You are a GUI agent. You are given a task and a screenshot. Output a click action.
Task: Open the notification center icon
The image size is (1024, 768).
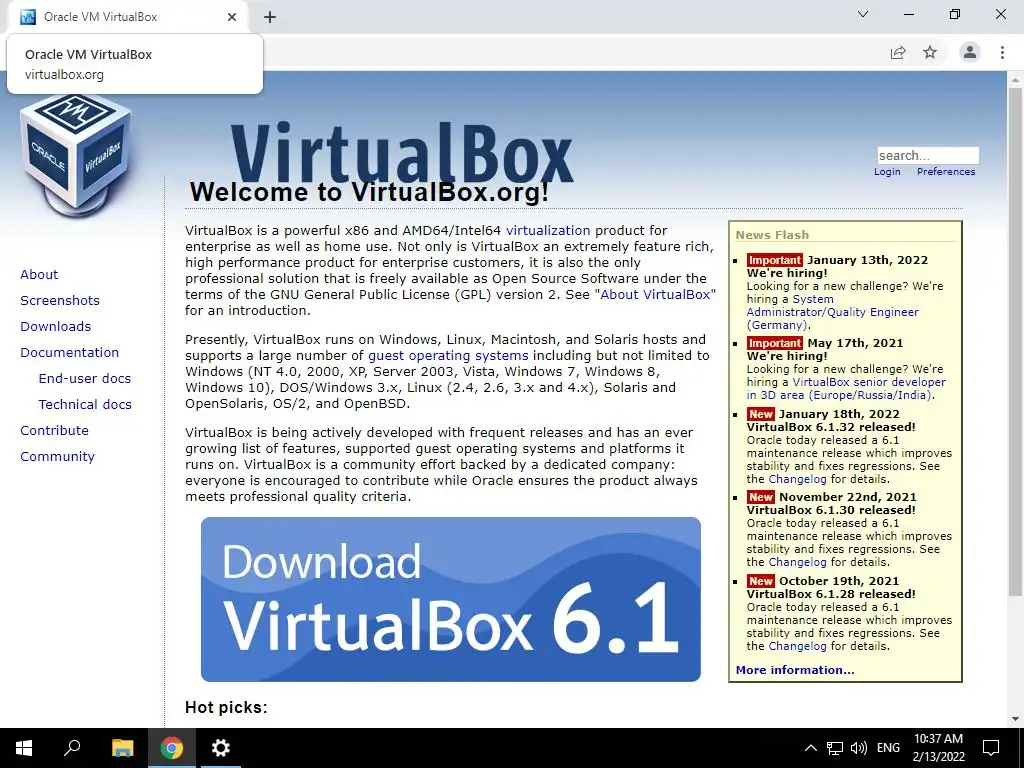pos(991,748)
